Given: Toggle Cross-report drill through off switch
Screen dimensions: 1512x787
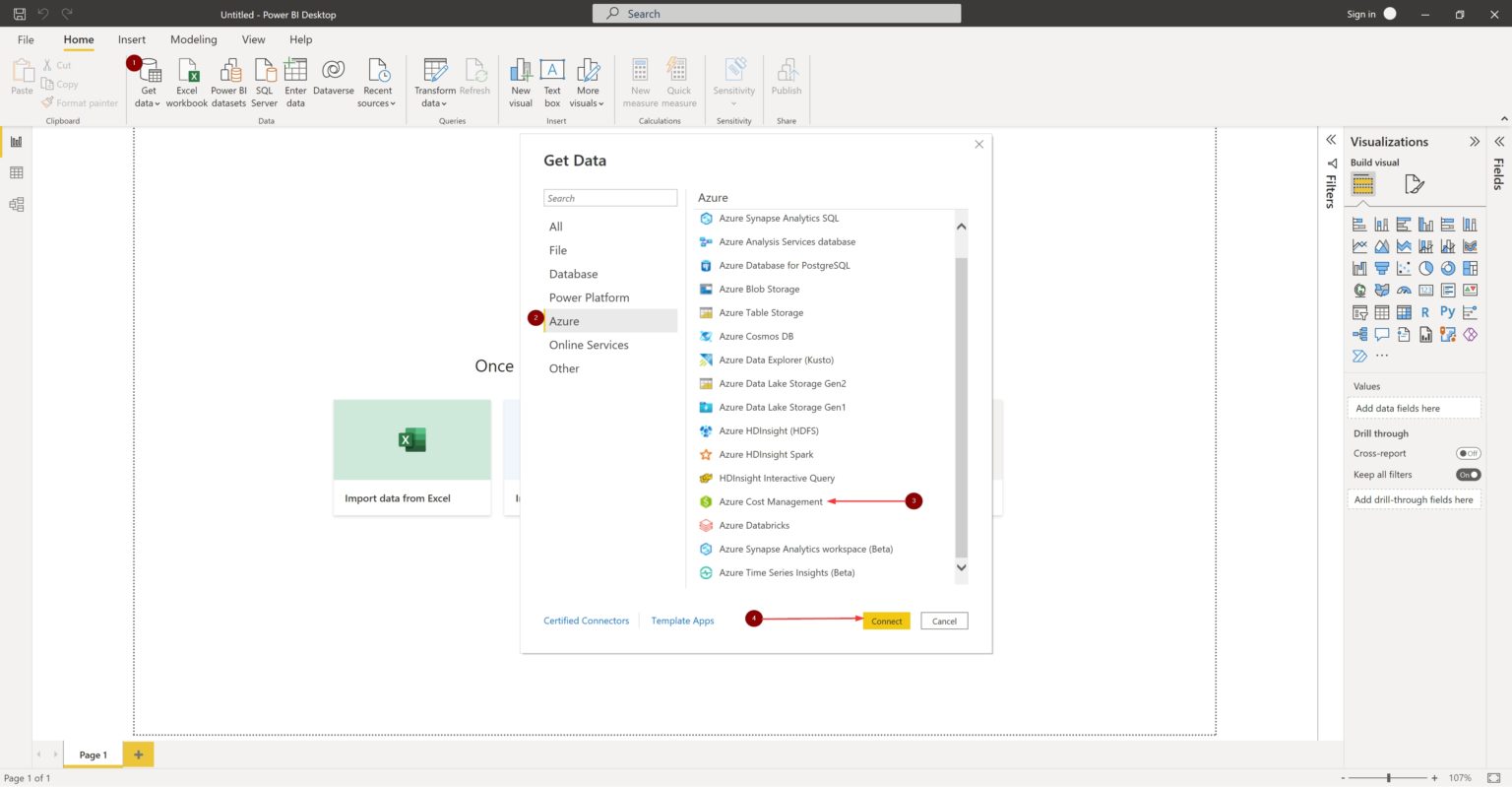Looking at the screenshot, I should pos(1468,453).
